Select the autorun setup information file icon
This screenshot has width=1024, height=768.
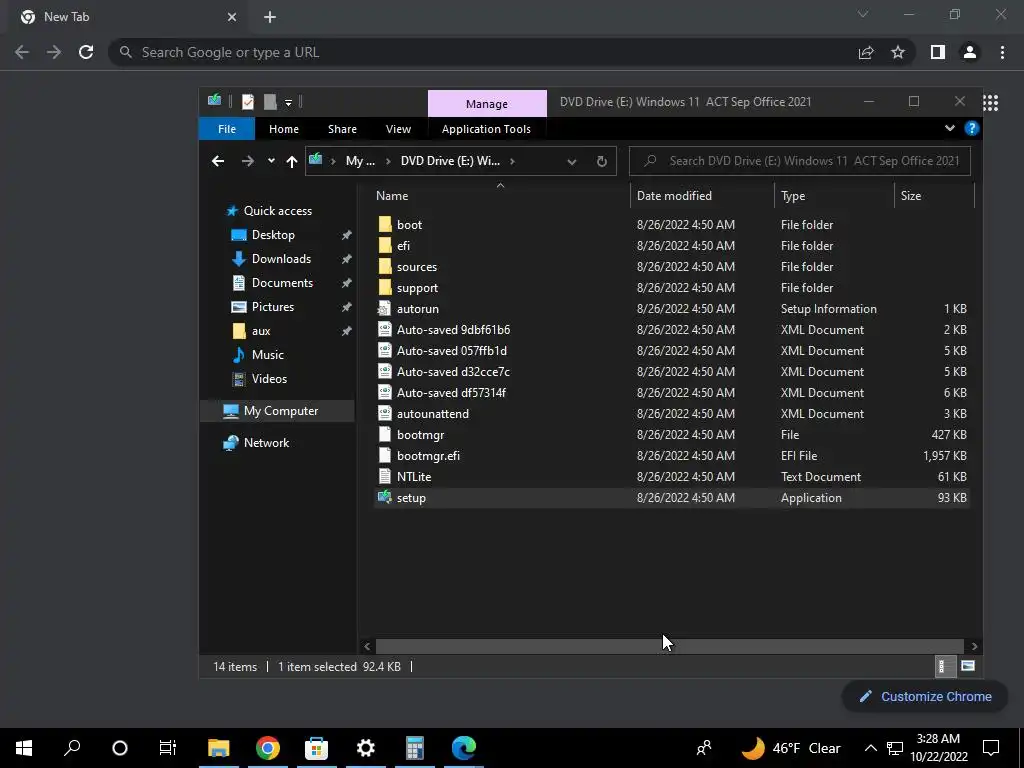coord(385,309)
